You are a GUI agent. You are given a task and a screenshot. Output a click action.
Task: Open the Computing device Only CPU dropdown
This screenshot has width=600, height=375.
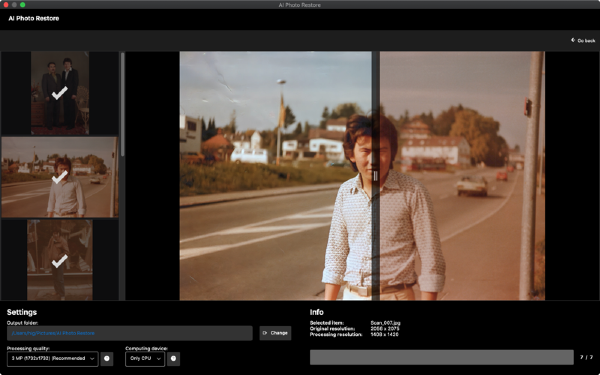pyautogui.click(x=145, y=359)
